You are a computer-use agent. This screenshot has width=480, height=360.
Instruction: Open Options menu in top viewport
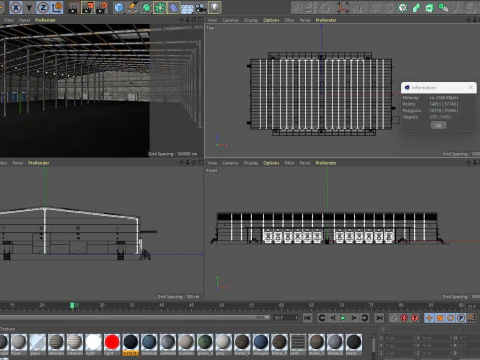[x=271, y=20]
